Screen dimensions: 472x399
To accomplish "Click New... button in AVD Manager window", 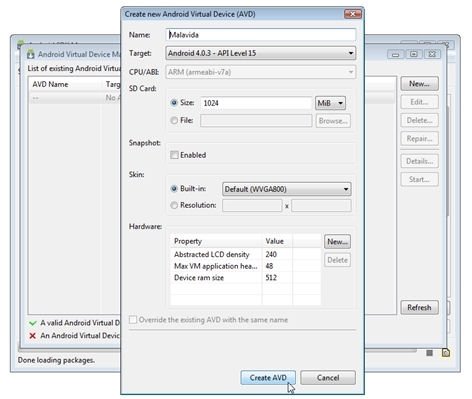I will tap(419, 84).
